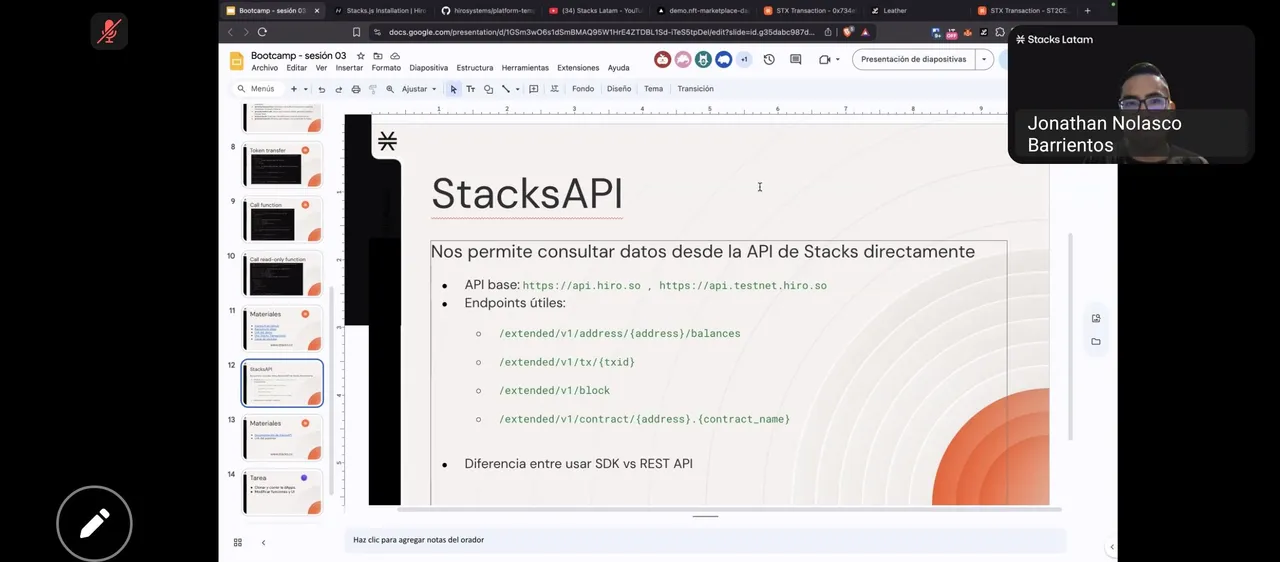This screenshot has height=562, width=1280.
Task: Open the Formato menu
Action: point(386,68)
